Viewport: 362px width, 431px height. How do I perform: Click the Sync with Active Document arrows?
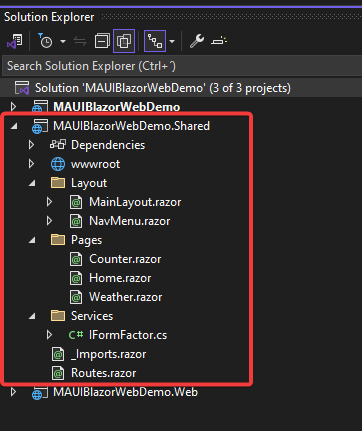pos(80,41)
